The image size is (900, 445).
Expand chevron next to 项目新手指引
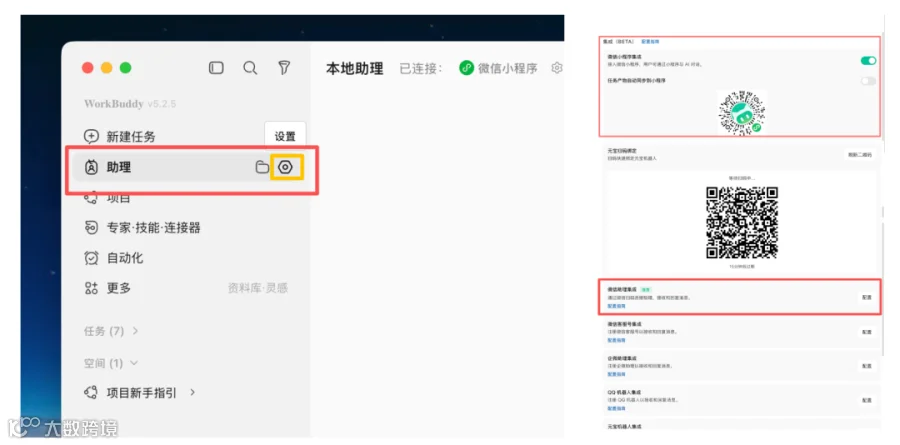click(193, 393)
